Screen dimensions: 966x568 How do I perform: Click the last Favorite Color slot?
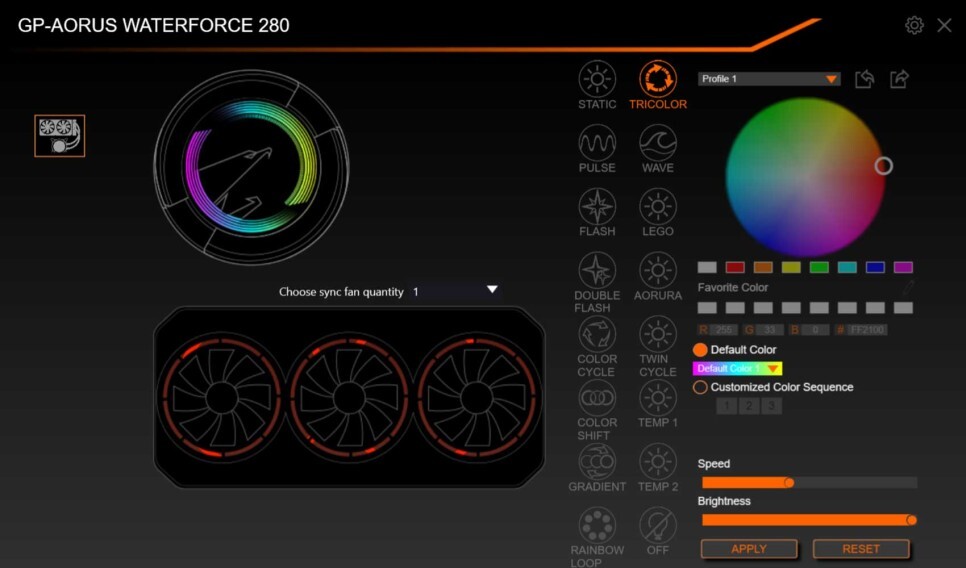(x=903, y=308)
